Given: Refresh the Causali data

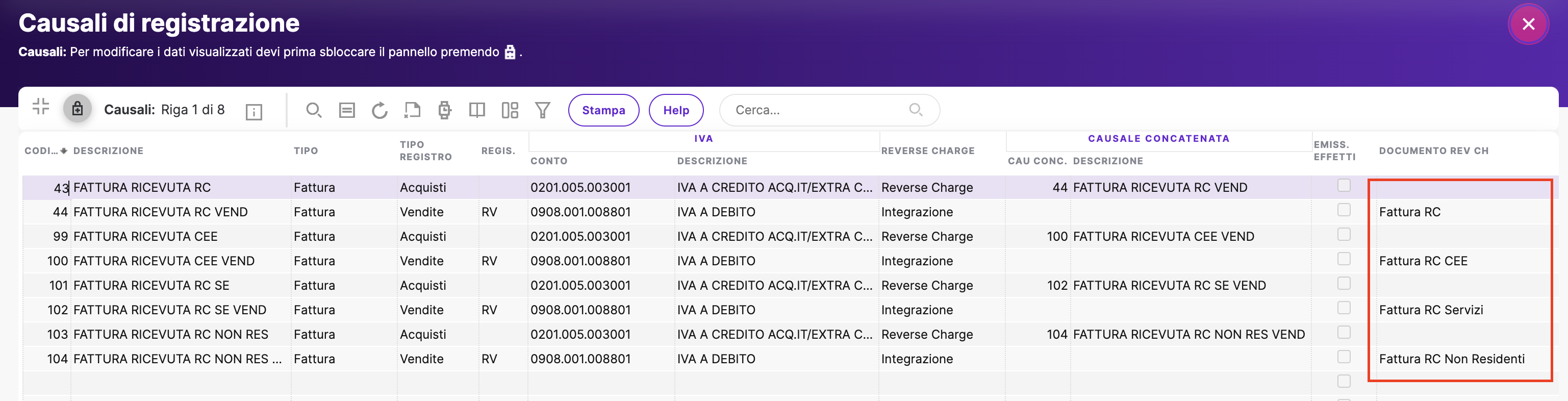Looking at the screenshot, I should click(x=379, y=110).
